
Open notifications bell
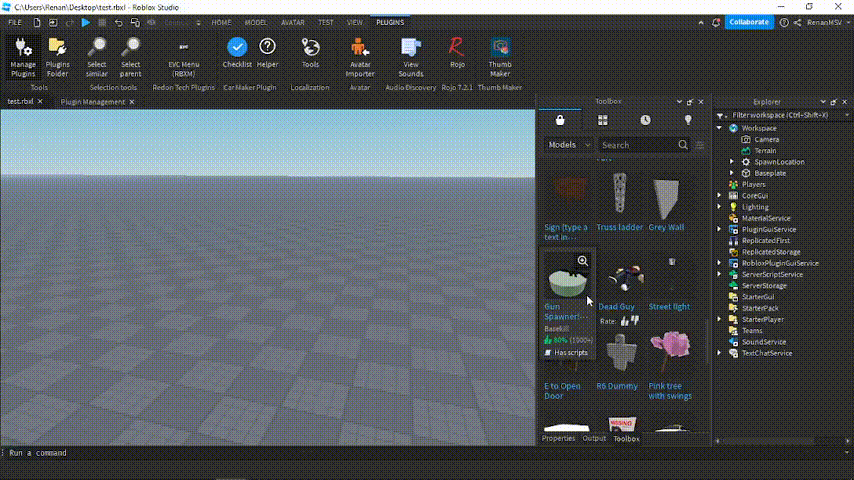coord(716,22)
